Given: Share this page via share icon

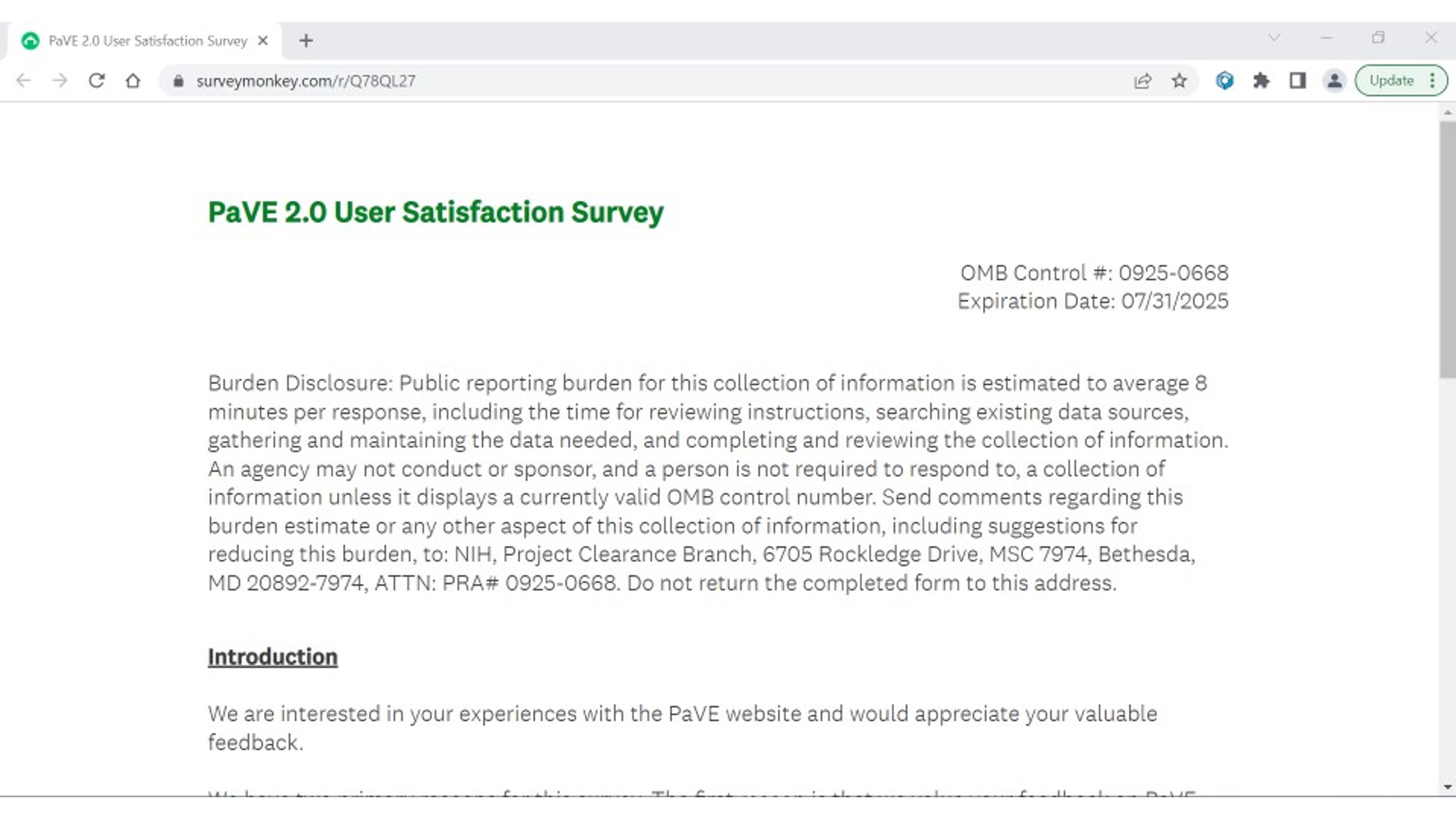Looking at the screenshot, I should (1143, 80).
